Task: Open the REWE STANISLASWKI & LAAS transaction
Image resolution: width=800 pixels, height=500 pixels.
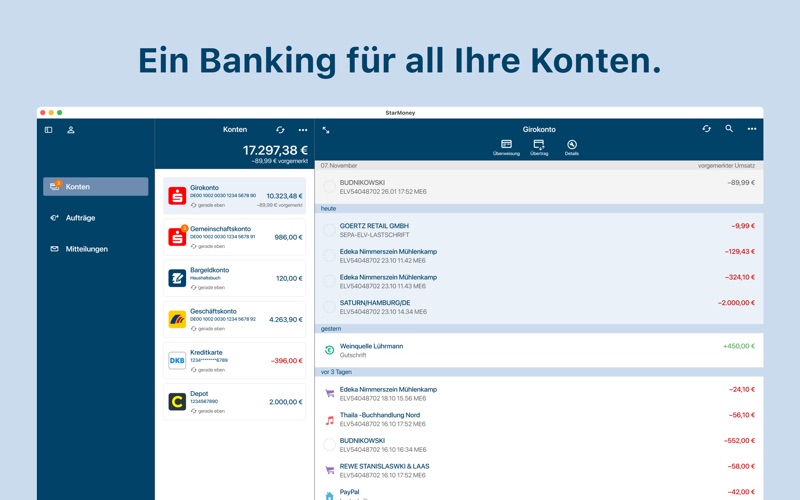Action: click(539, 470)
